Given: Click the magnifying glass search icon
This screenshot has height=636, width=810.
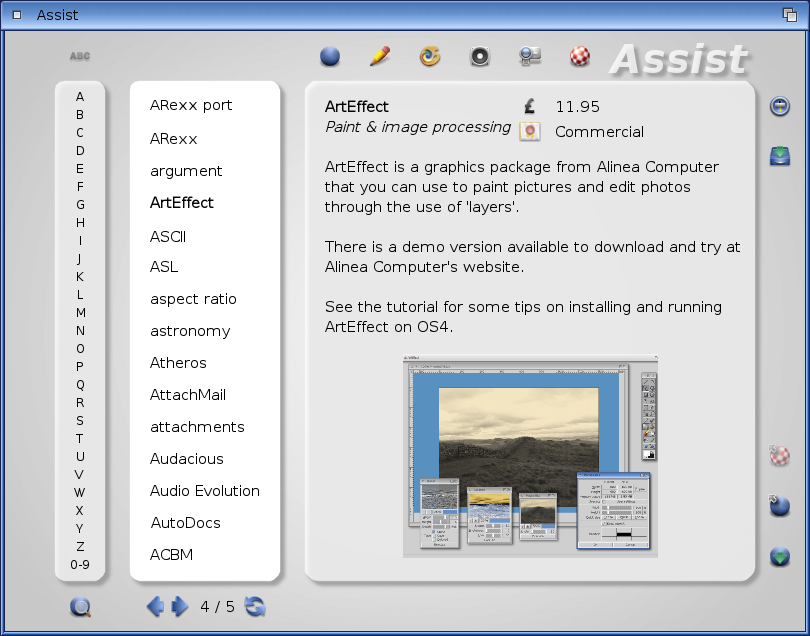Looking at the screenshot, I should click(81, 607).
